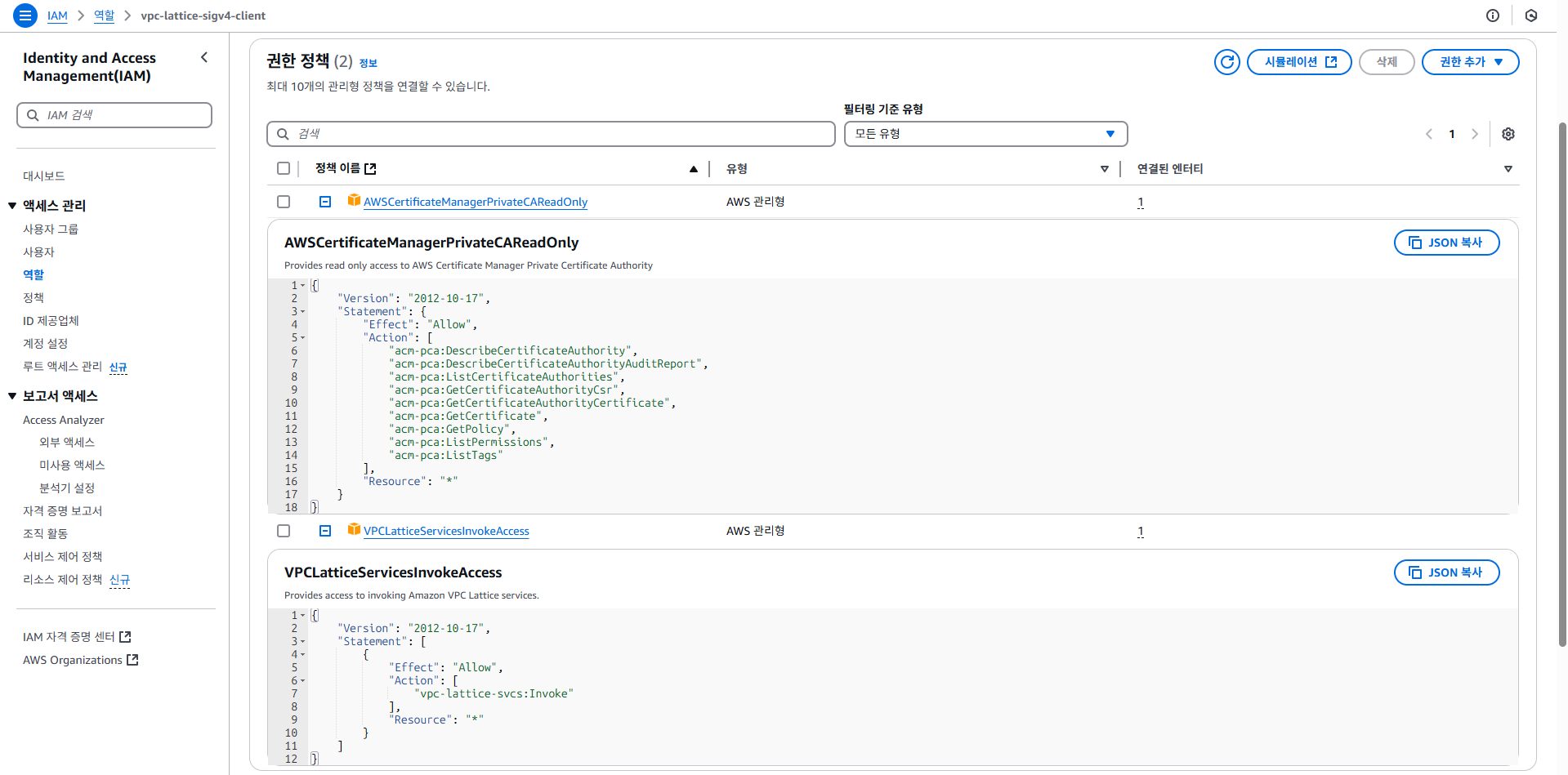Viewport: 1568px width, 775px height.
Task: Copy JSON of VPCLatticeServicesInvokeAccess policy
Action: (1446, 572)
